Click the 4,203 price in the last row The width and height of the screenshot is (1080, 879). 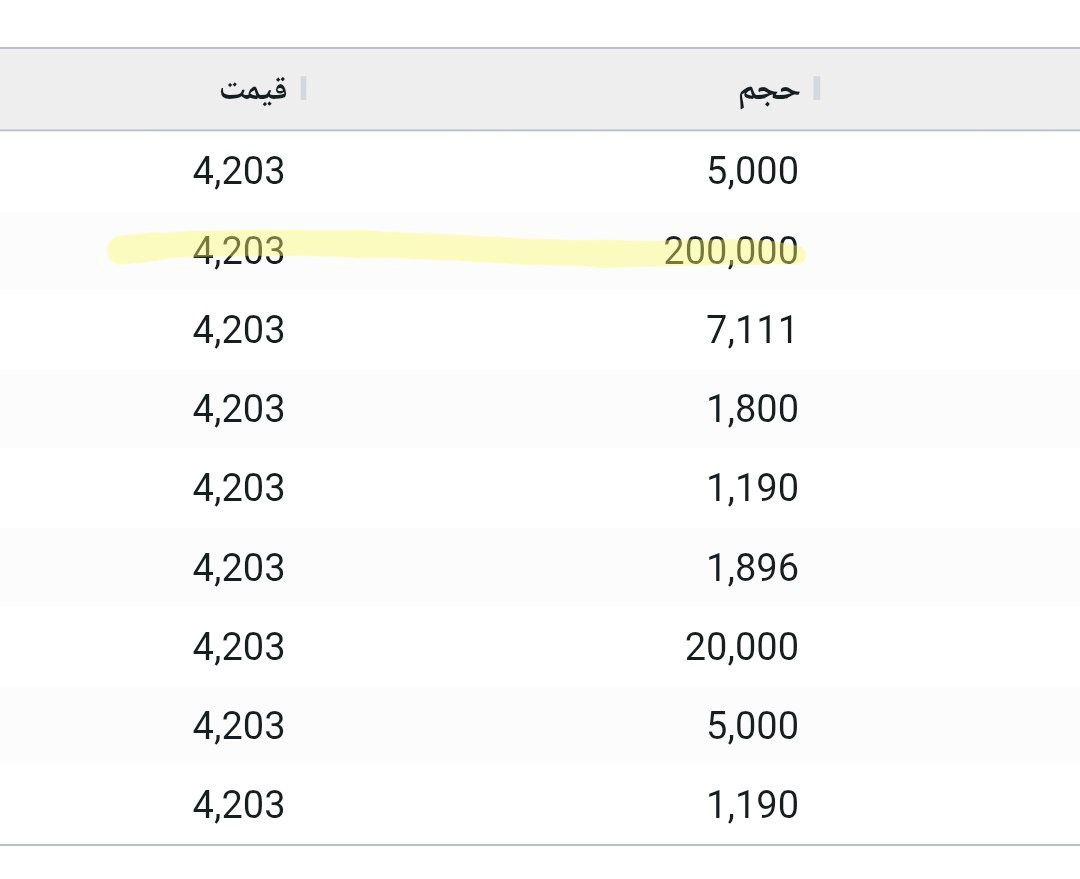(238, 805)
